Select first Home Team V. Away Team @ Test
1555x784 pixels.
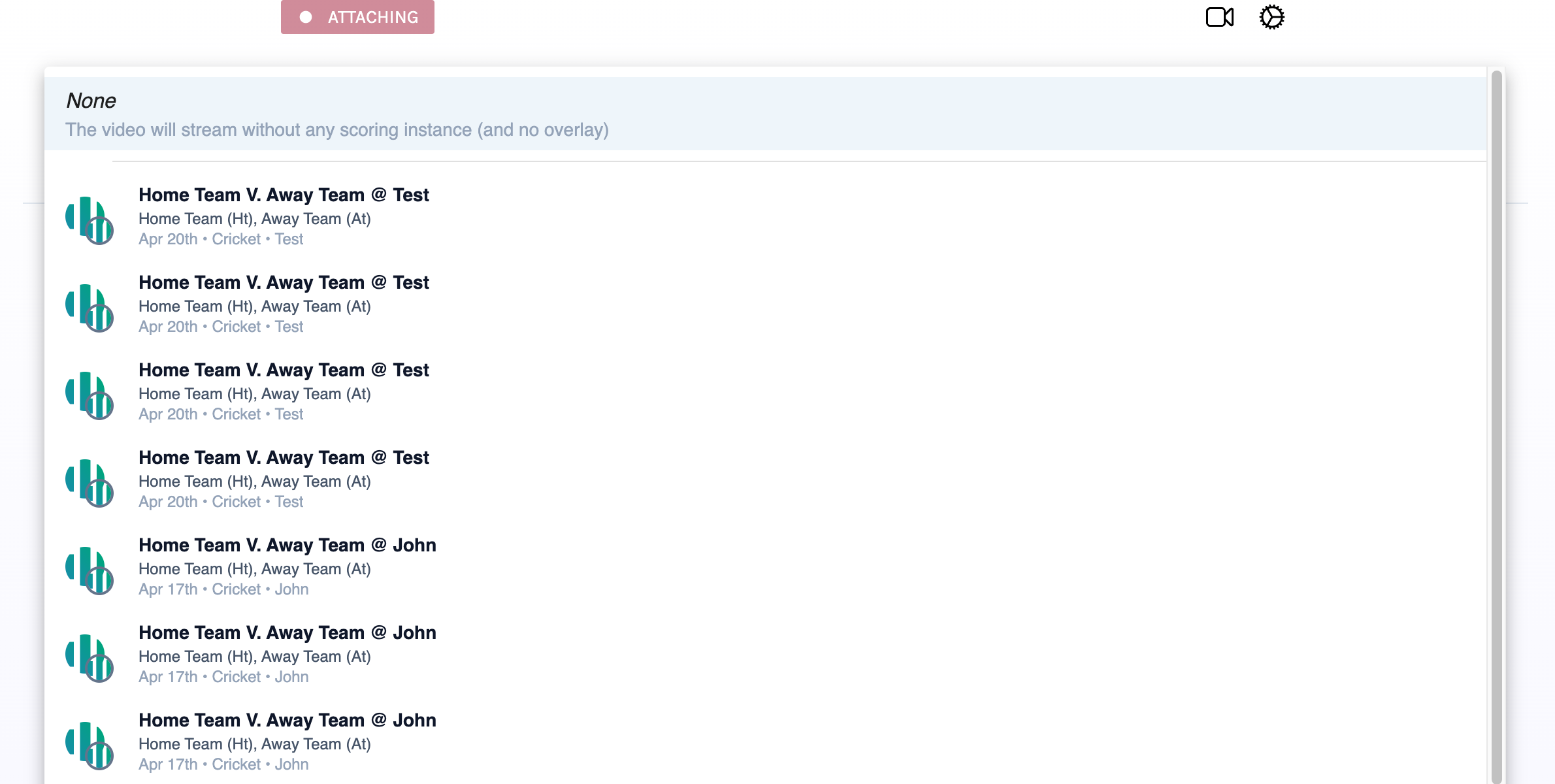[x=765, y=217]
